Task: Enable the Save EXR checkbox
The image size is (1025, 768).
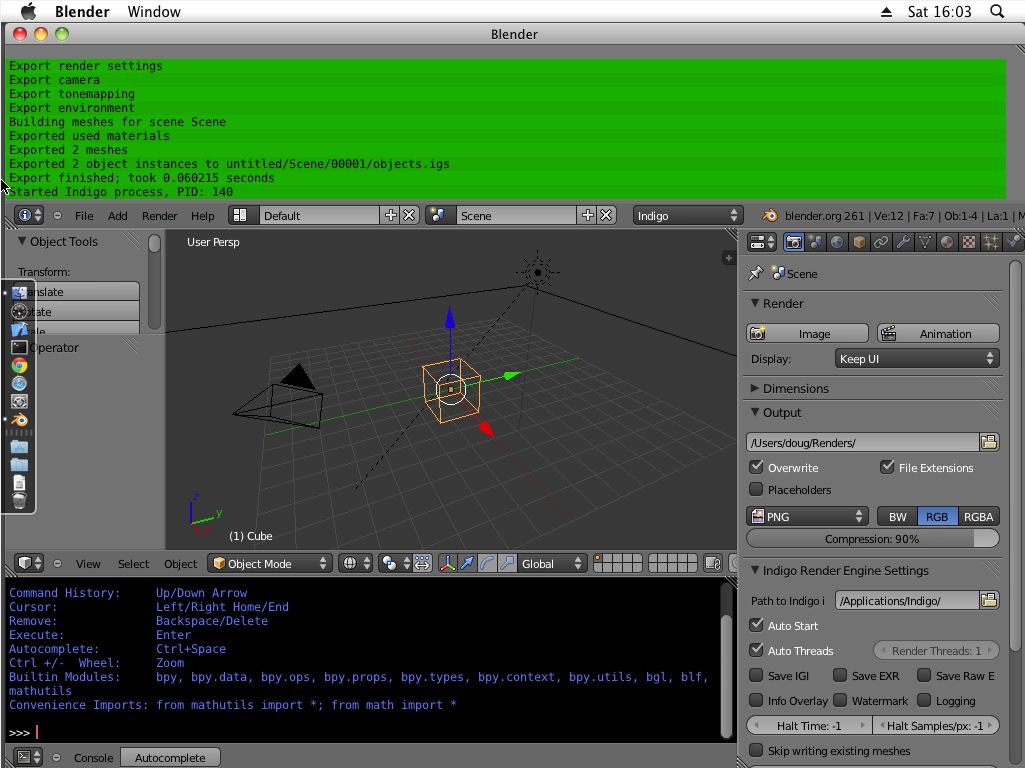Action: [840, 675]
